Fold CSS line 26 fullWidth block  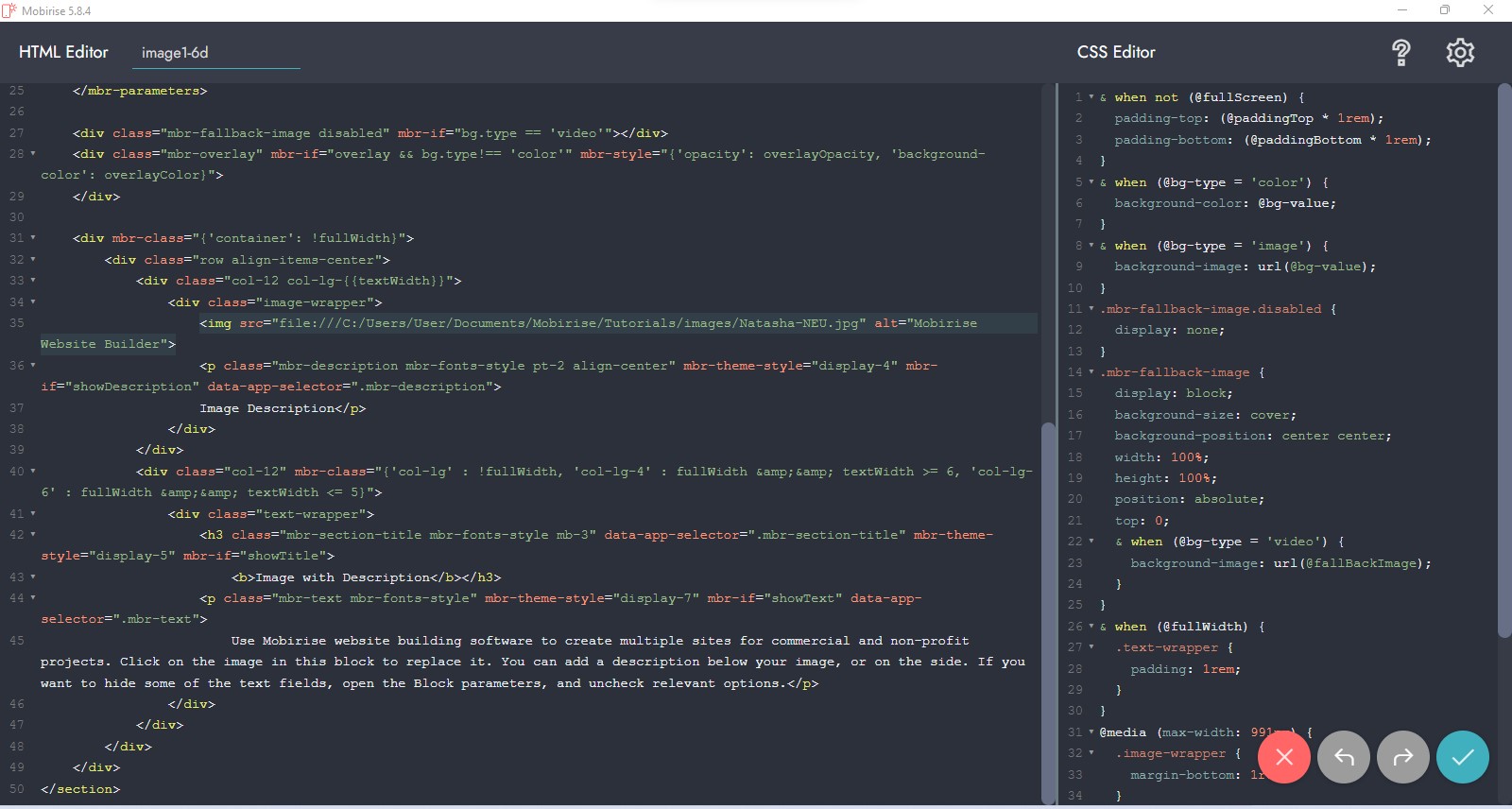1091,627
